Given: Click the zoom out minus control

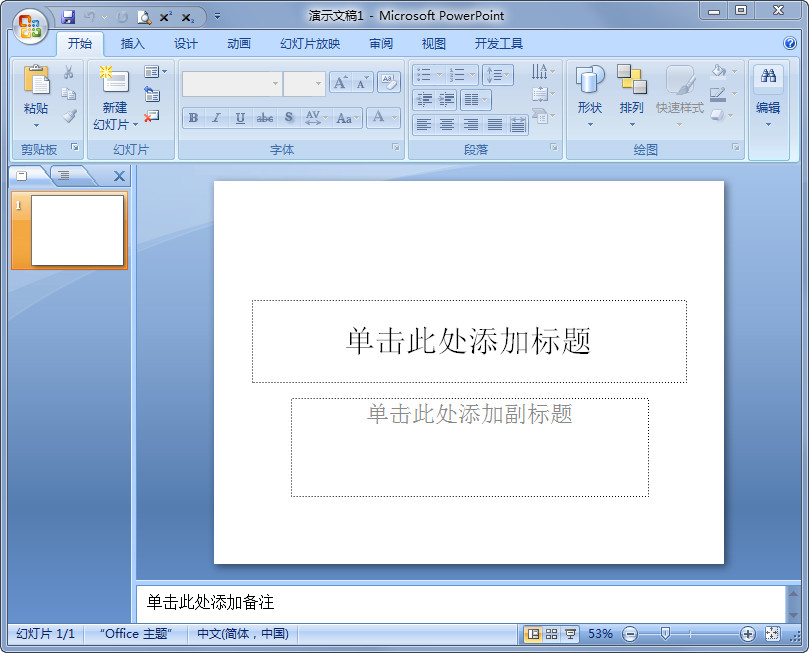Looking at the screenshot, I should click(x=629, y=633).
